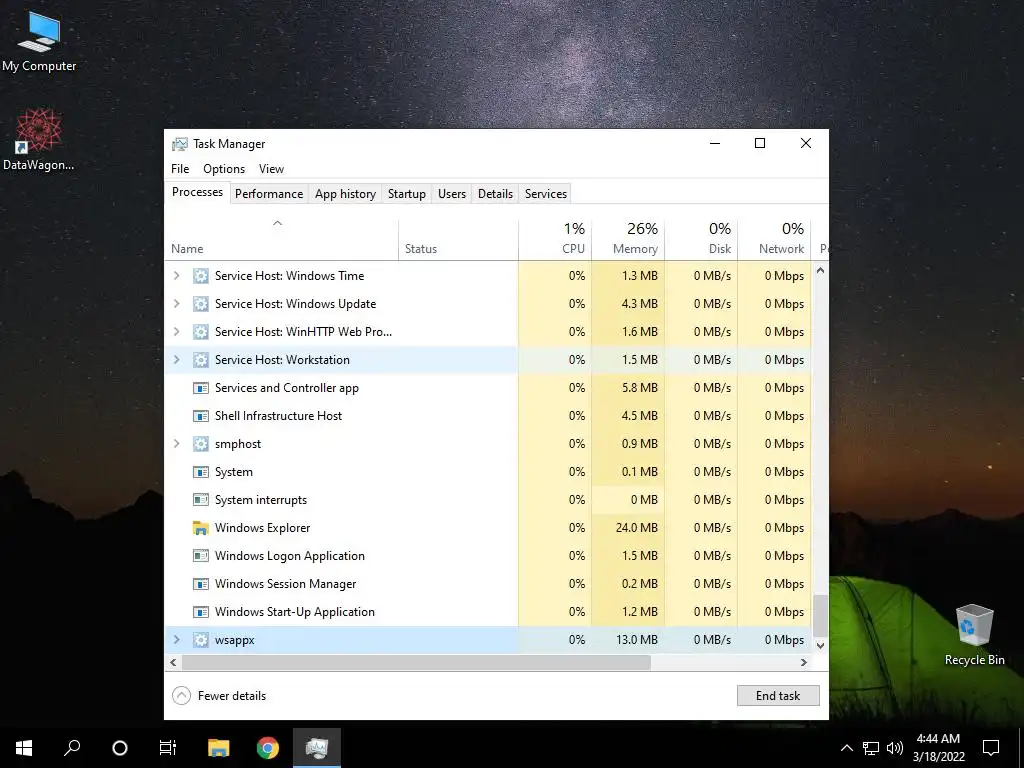Show hidden system tray icons

tap(846, 748)
